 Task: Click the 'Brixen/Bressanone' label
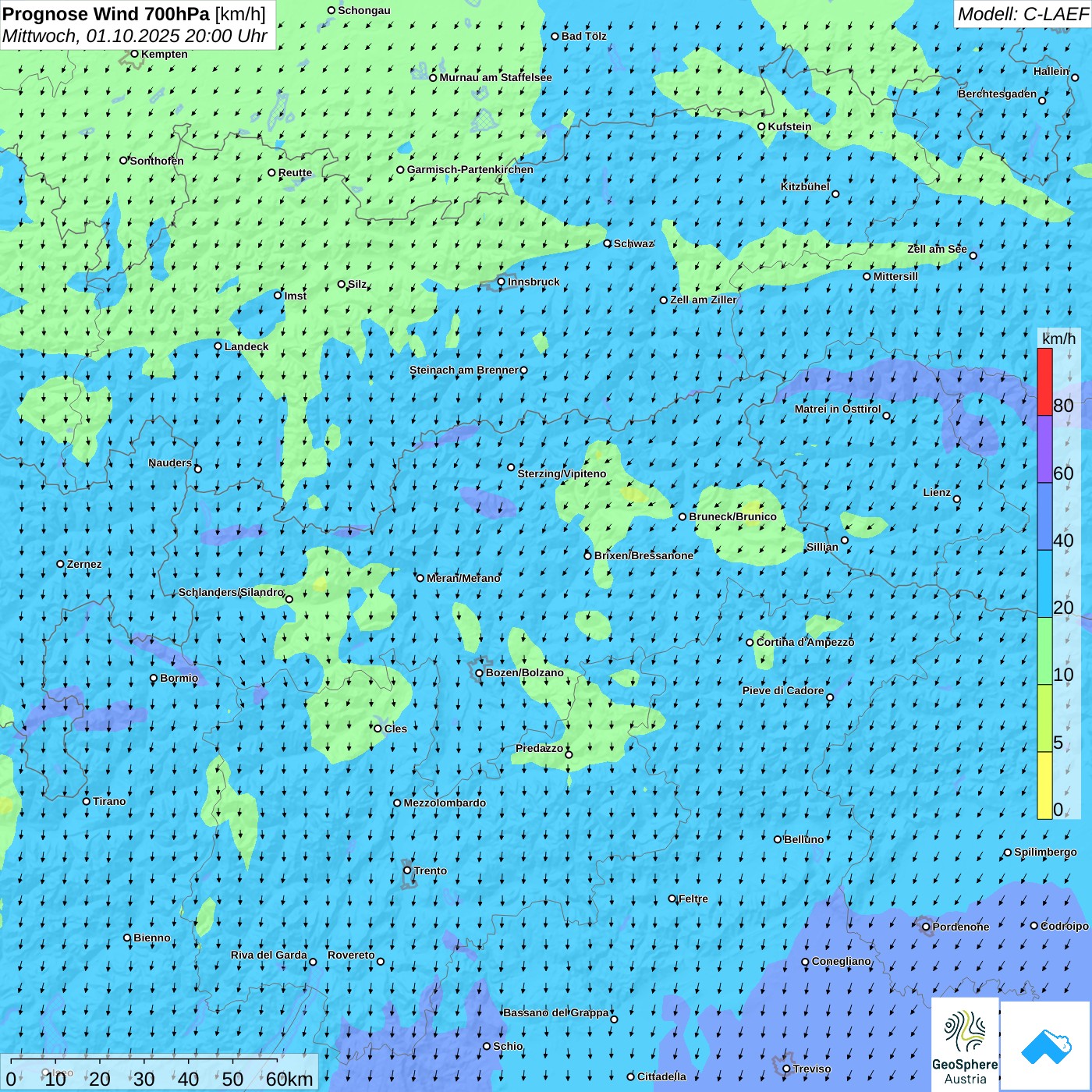coord(643,555)
